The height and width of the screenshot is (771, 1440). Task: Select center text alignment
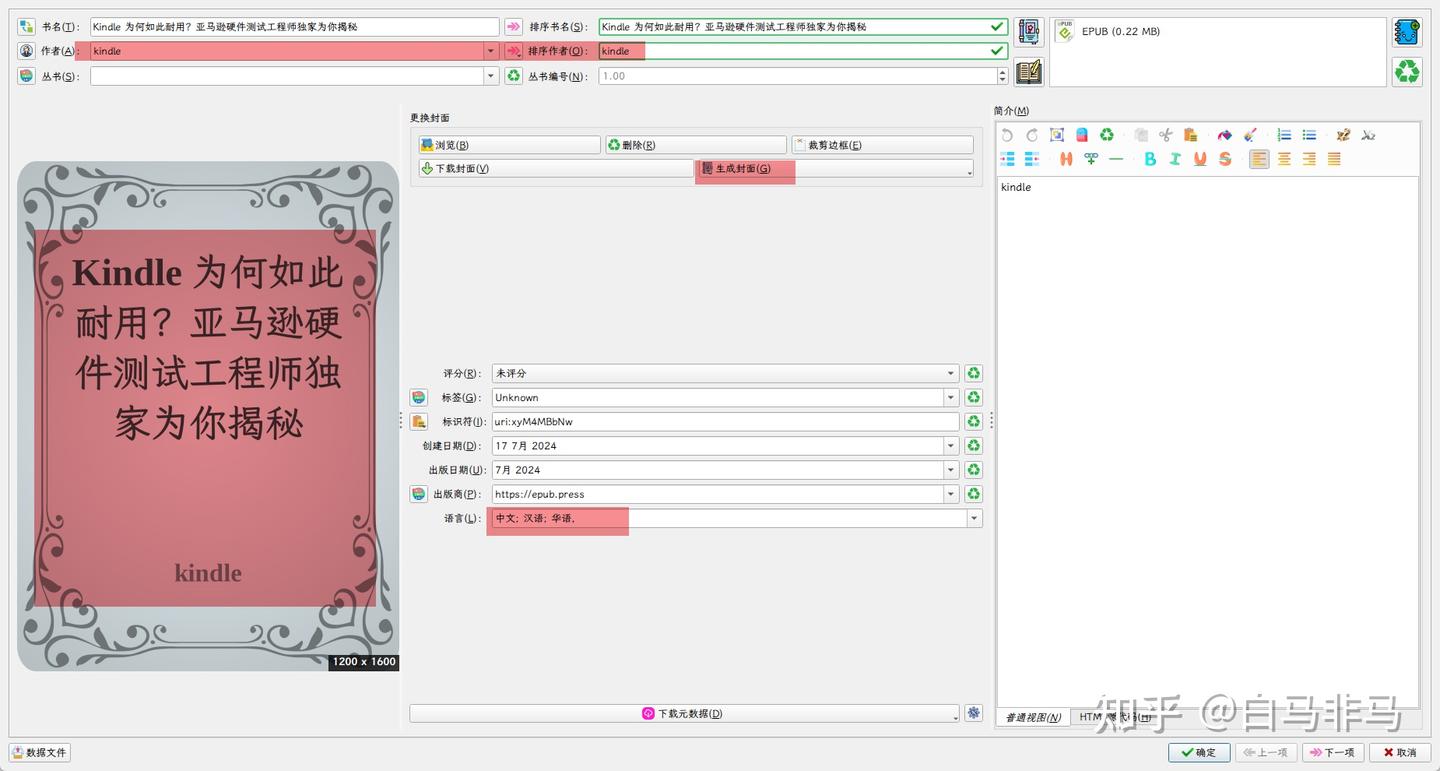click(x=1284, y=159)
